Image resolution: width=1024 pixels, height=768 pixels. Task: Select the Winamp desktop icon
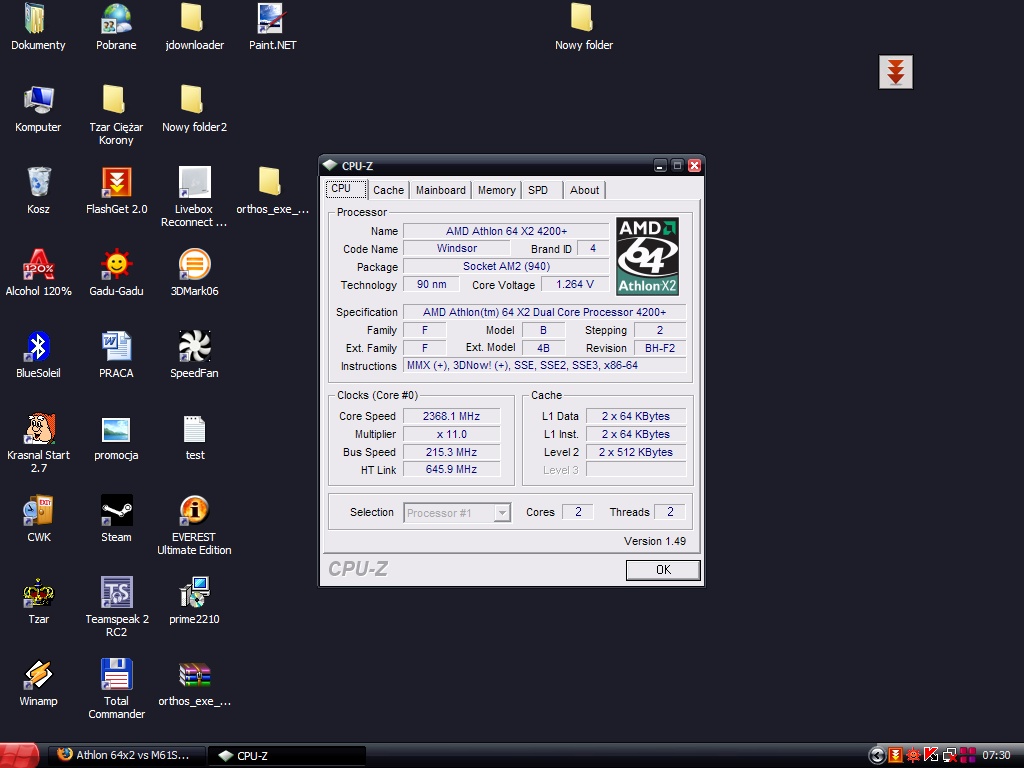pos(38,675)
